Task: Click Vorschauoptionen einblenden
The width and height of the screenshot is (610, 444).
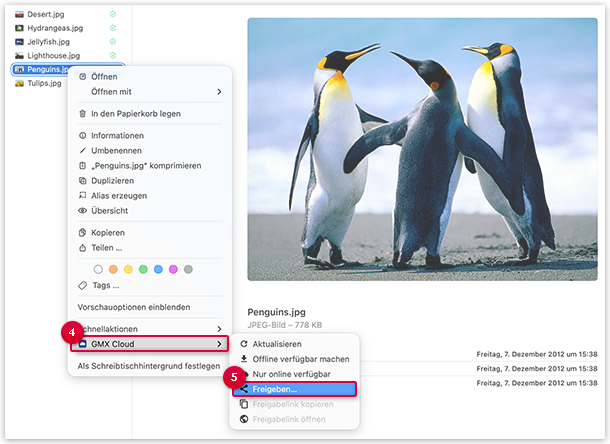Action: pos(133,307)
